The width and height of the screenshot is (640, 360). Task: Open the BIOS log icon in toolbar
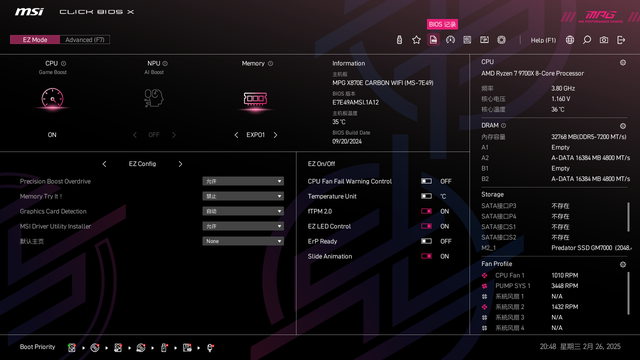click(433, 40)
